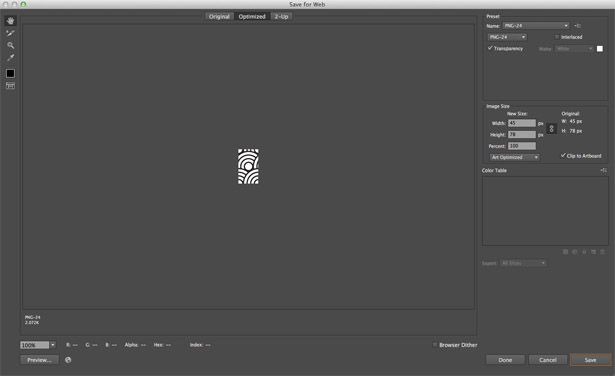Open the Matte color dropdown
This screenshot has width=615, height=376.
[x=574, y=49]
